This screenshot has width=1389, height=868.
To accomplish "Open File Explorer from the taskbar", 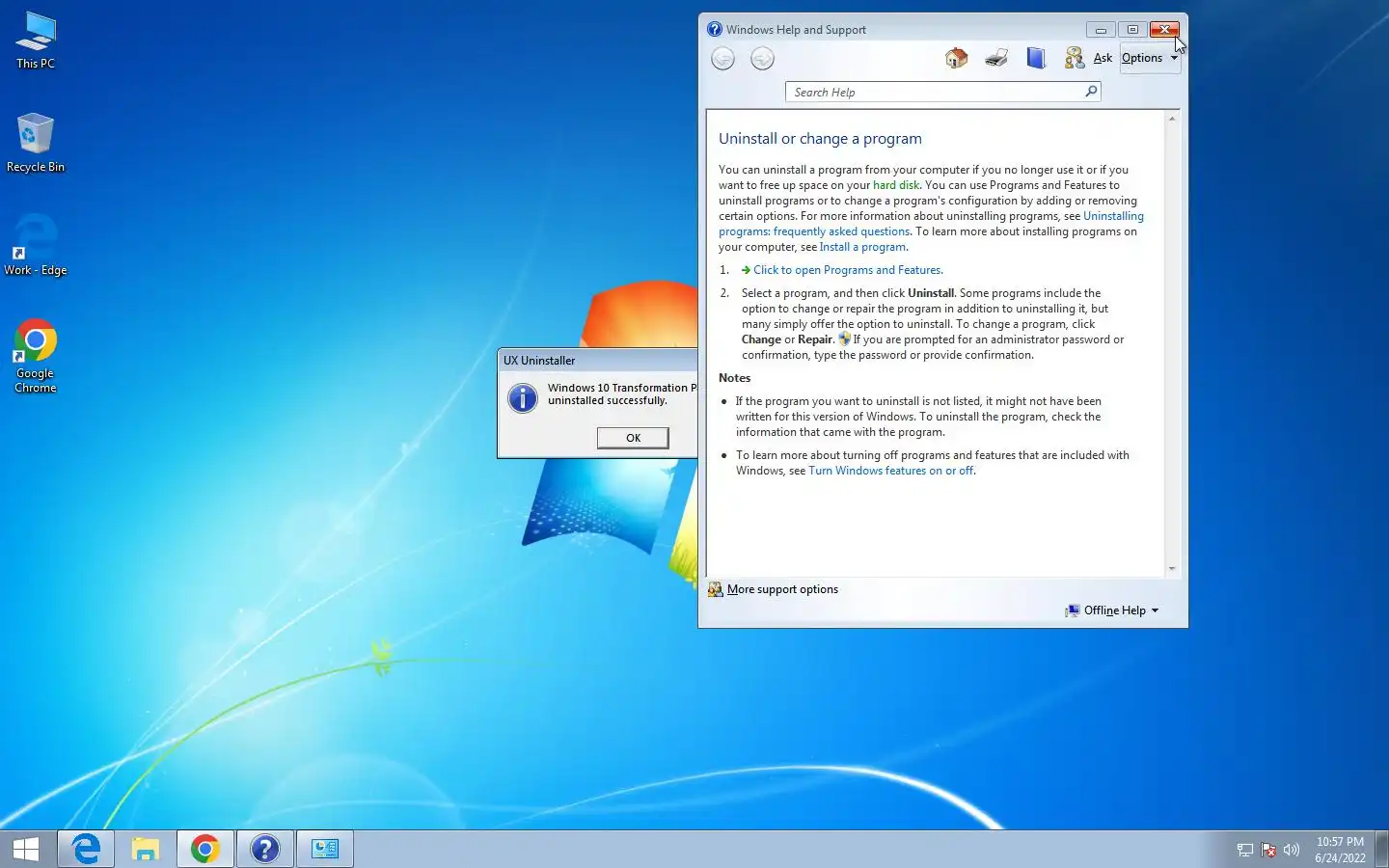I will (146, 849).
